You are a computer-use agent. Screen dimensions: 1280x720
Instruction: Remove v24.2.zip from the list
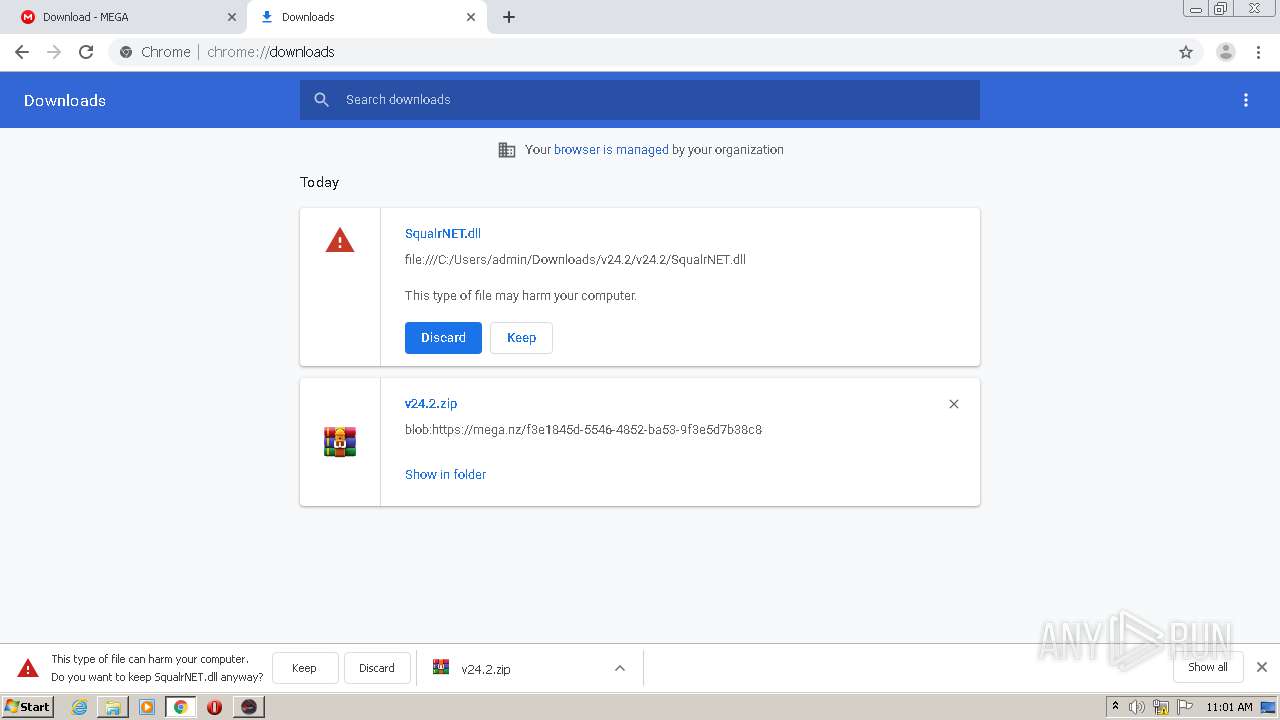[x=954, y=404]
